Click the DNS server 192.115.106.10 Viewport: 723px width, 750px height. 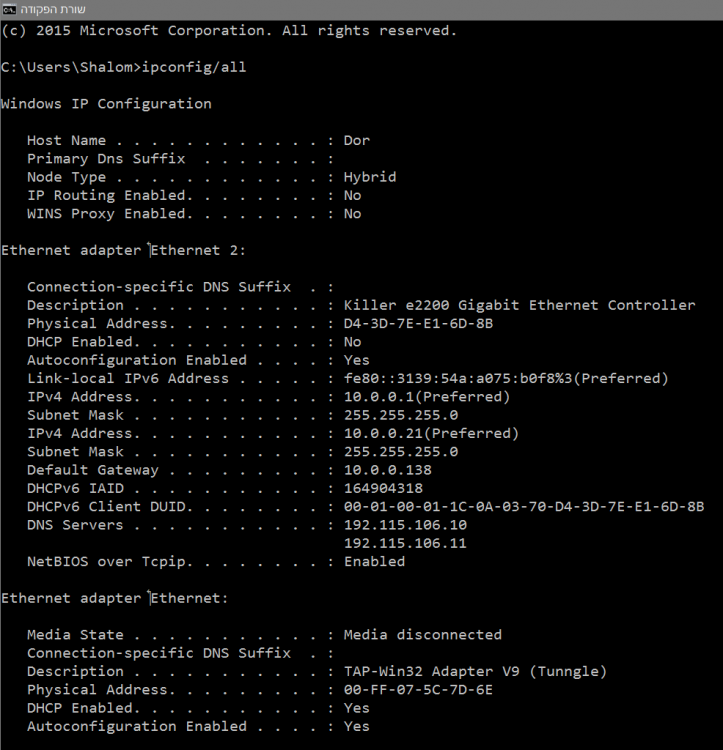[405, 525]
